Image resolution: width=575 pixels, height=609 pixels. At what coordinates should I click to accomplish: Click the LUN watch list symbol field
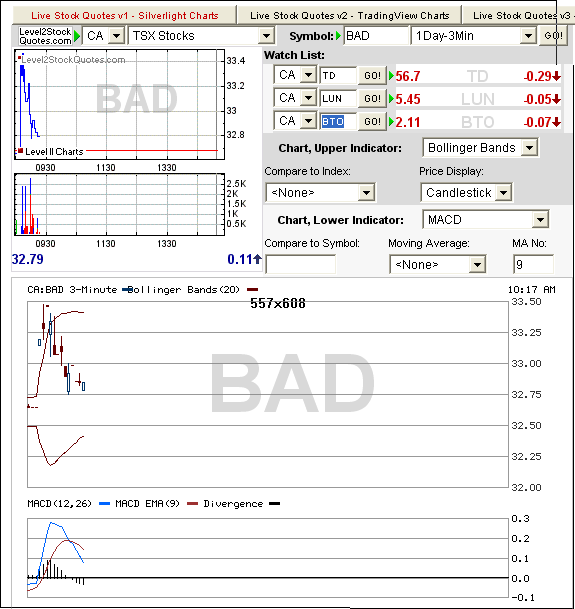[338, 98]
